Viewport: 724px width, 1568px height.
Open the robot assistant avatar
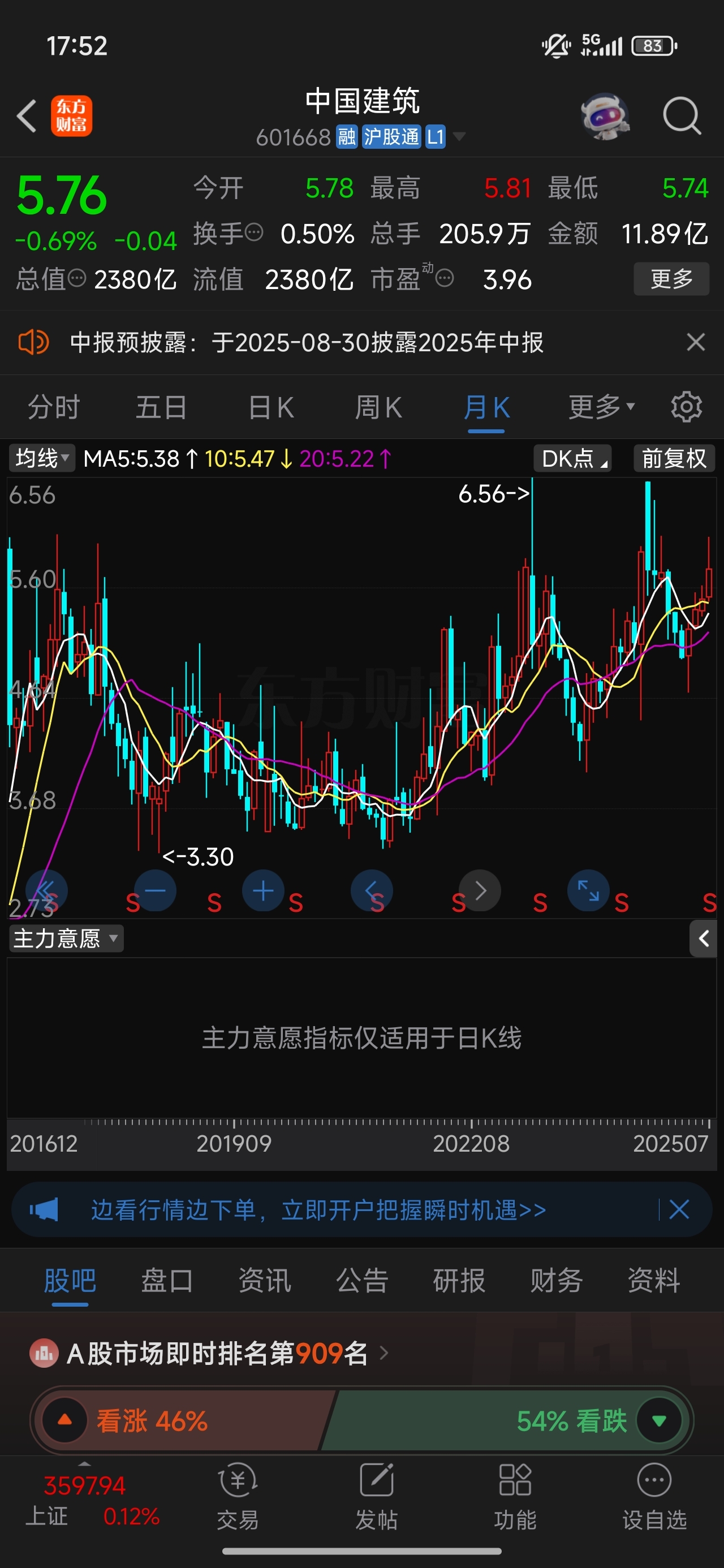point(605,115)
